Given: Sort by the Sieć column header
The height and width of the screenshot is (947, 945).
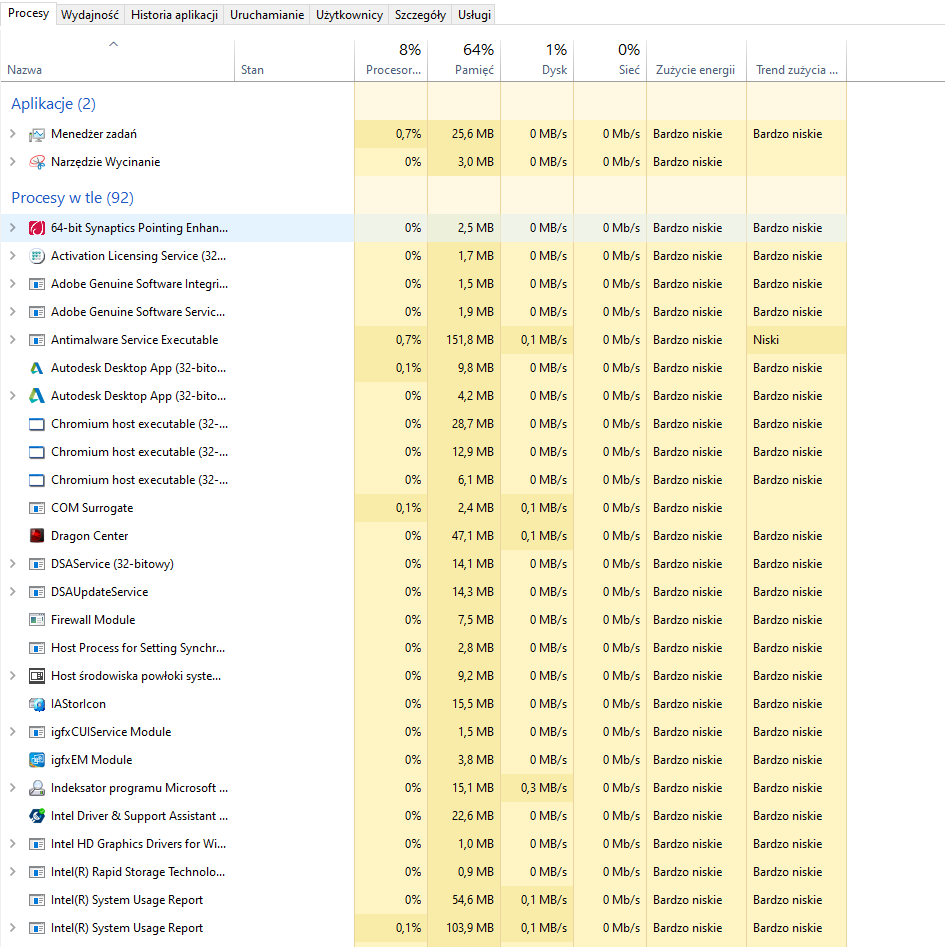Looking at the screenshot, I should 610,60.
